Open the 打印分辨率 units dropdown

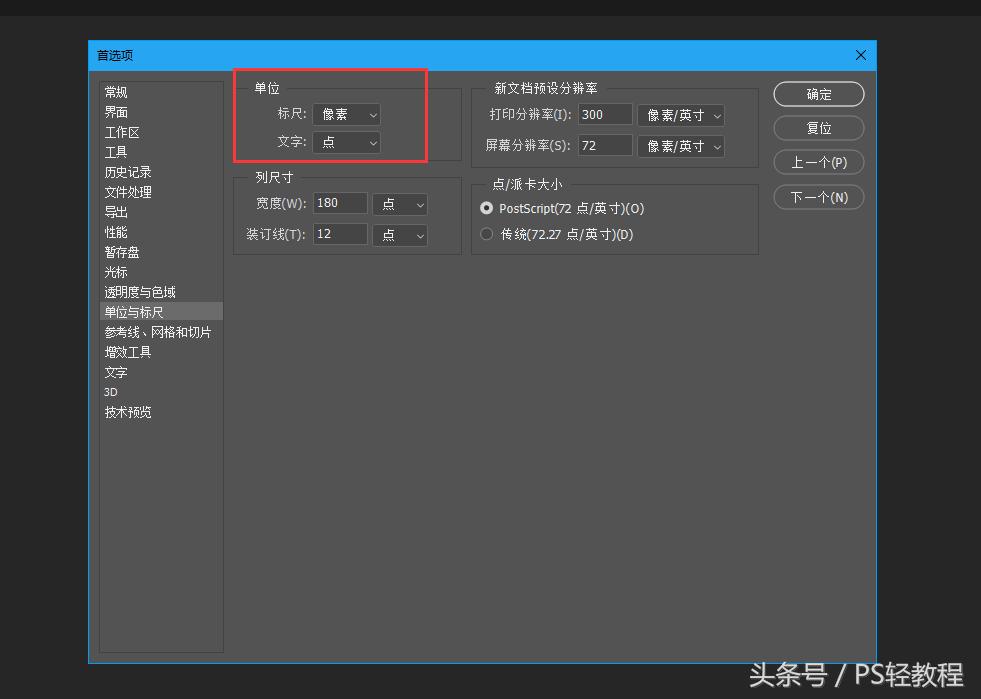click(680, 115)
